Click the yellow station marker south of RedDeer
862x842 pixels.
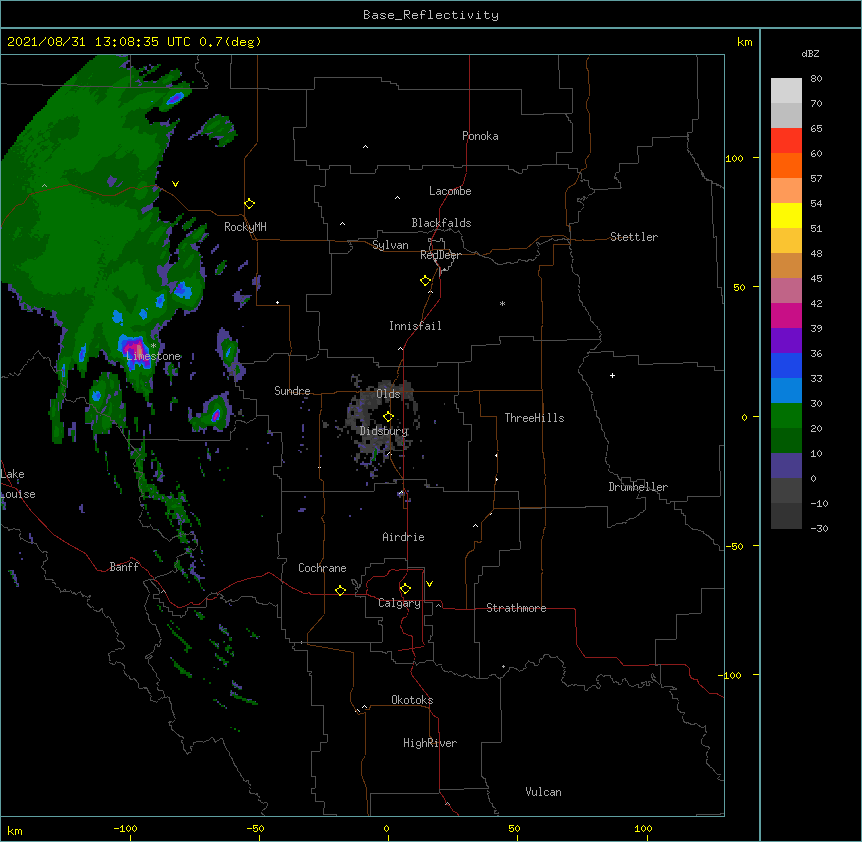point(426,281)
